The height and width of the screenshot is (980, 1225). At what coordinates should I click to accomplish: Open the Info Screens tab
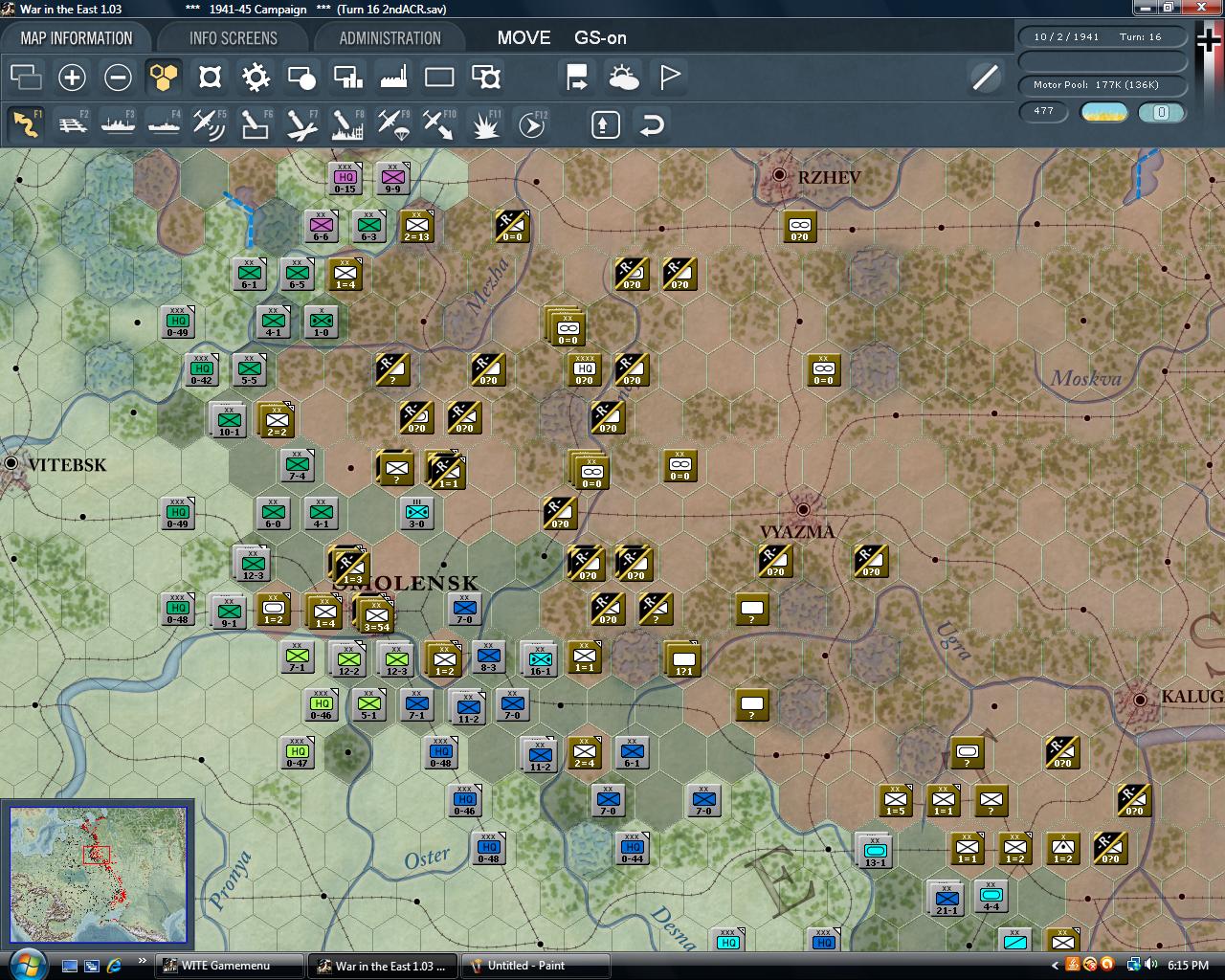pyautogui.click(x=233, y=38)
